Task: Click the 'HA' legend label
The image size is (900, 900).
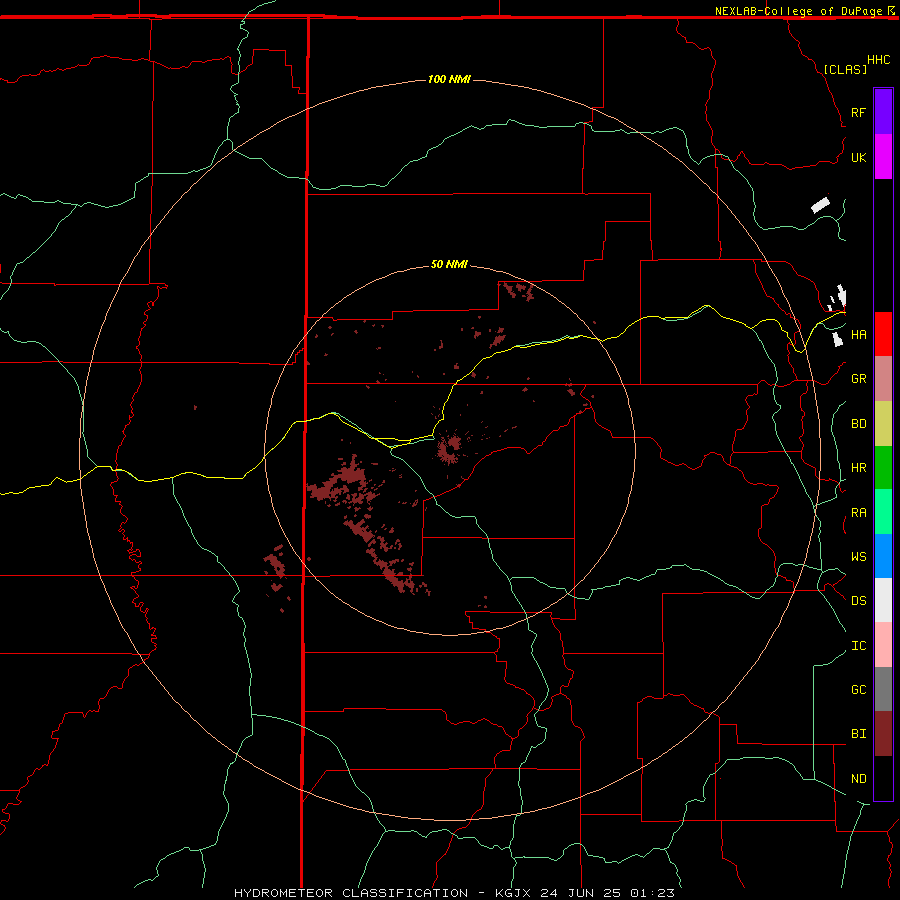Action: [858, 335]
